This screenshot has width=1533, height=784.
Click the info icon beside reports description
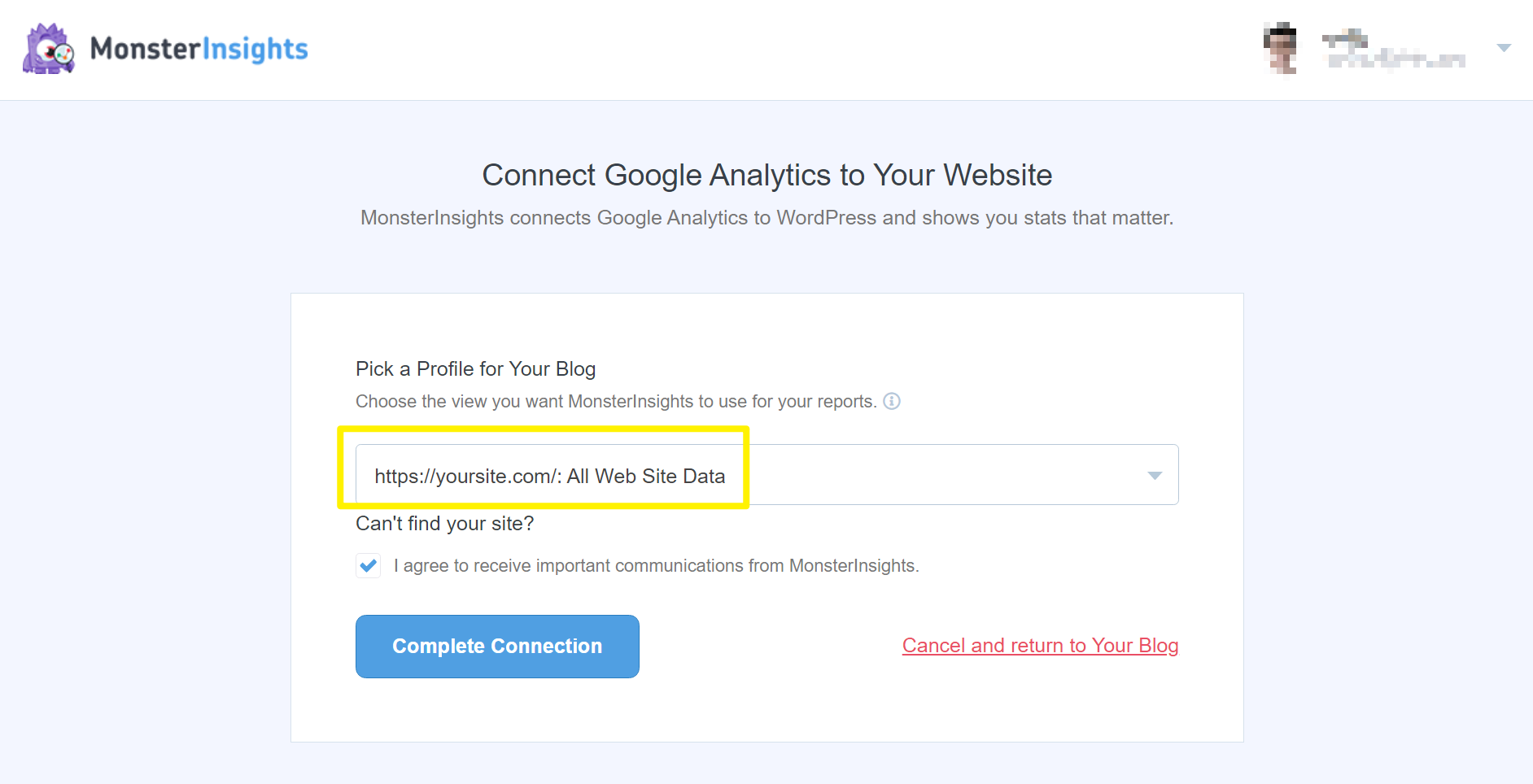892,401
